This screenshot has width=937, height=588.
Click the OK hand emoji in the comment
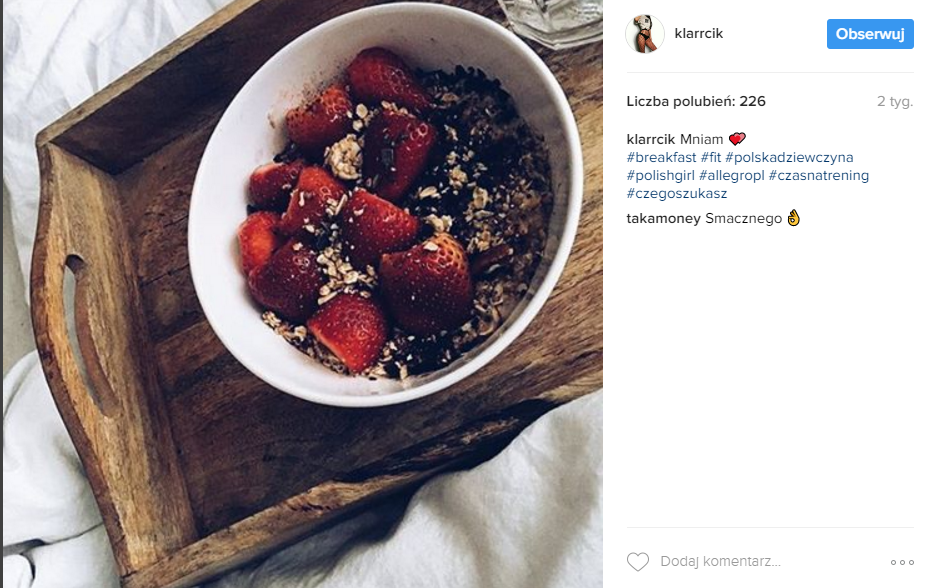(x=794, y=218)
